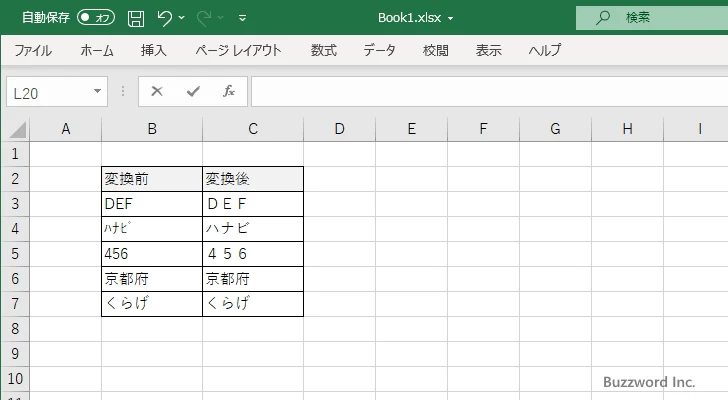Open the Quick Access Toolbar customize arrow
The image size is (728, 400).
pos(242,18)
